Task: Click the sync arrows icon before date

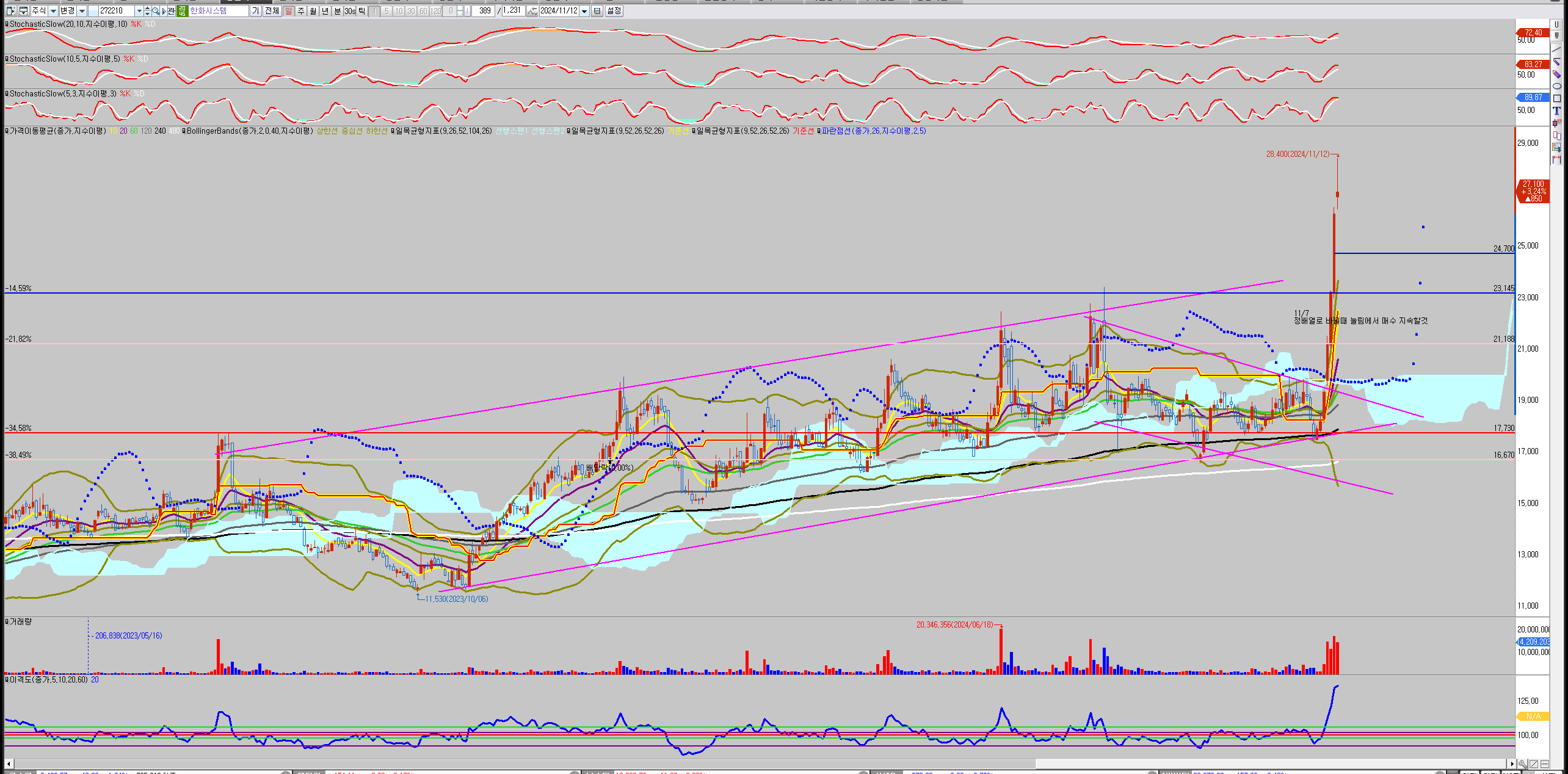Action: [532, 11]
